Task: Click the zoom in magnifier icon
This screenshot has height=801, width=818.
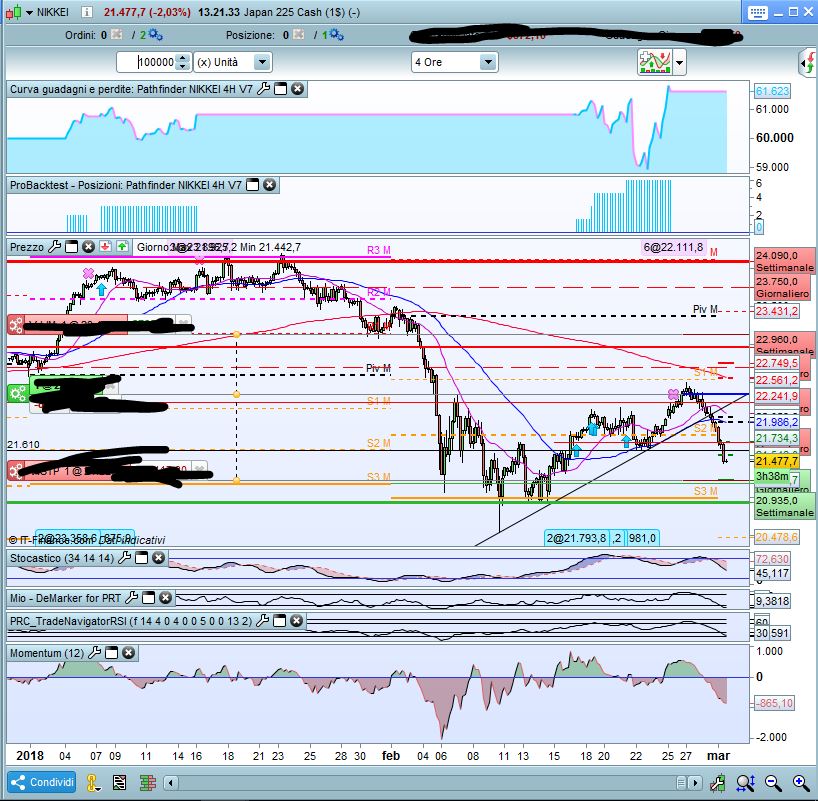Action: (801, 782)
